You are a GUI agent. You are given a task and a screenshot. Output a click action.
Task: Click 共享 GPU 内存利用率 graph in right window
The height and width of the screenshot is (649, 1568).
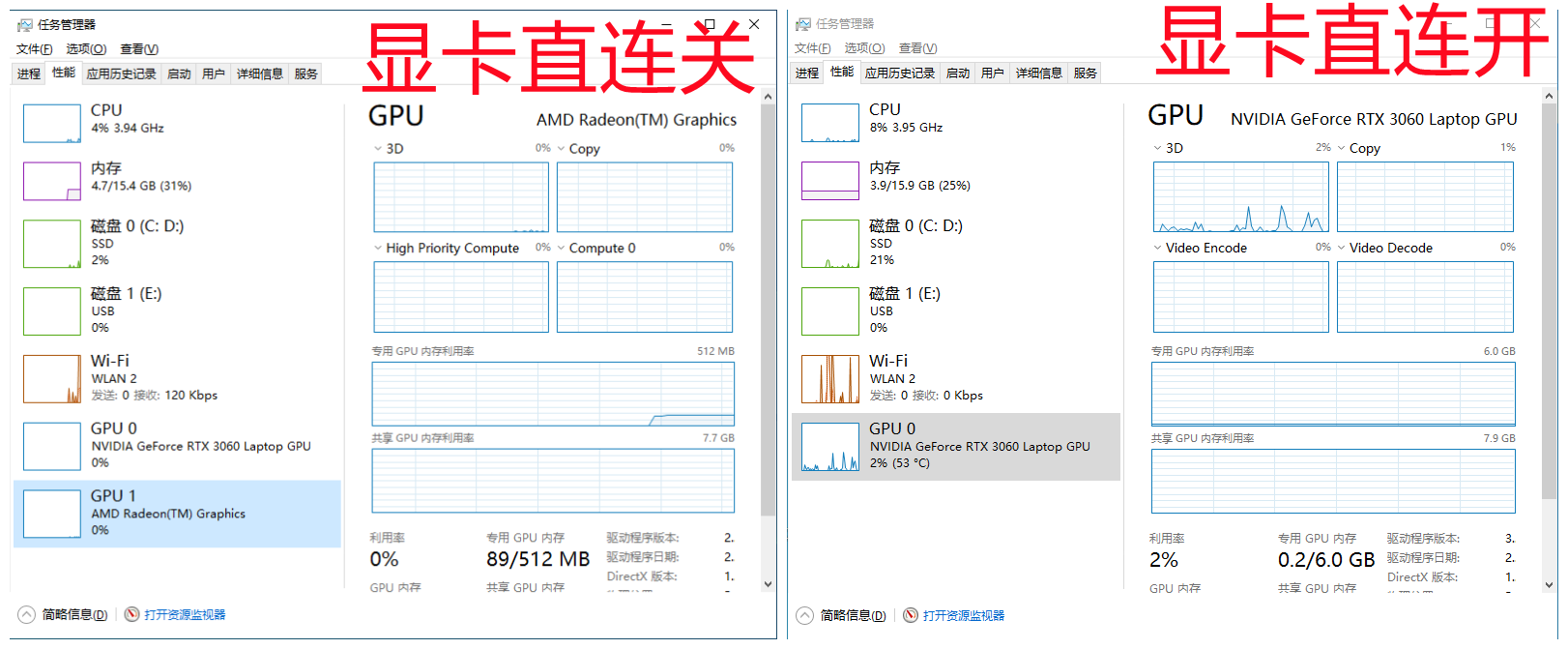[x=1333, y=481]
